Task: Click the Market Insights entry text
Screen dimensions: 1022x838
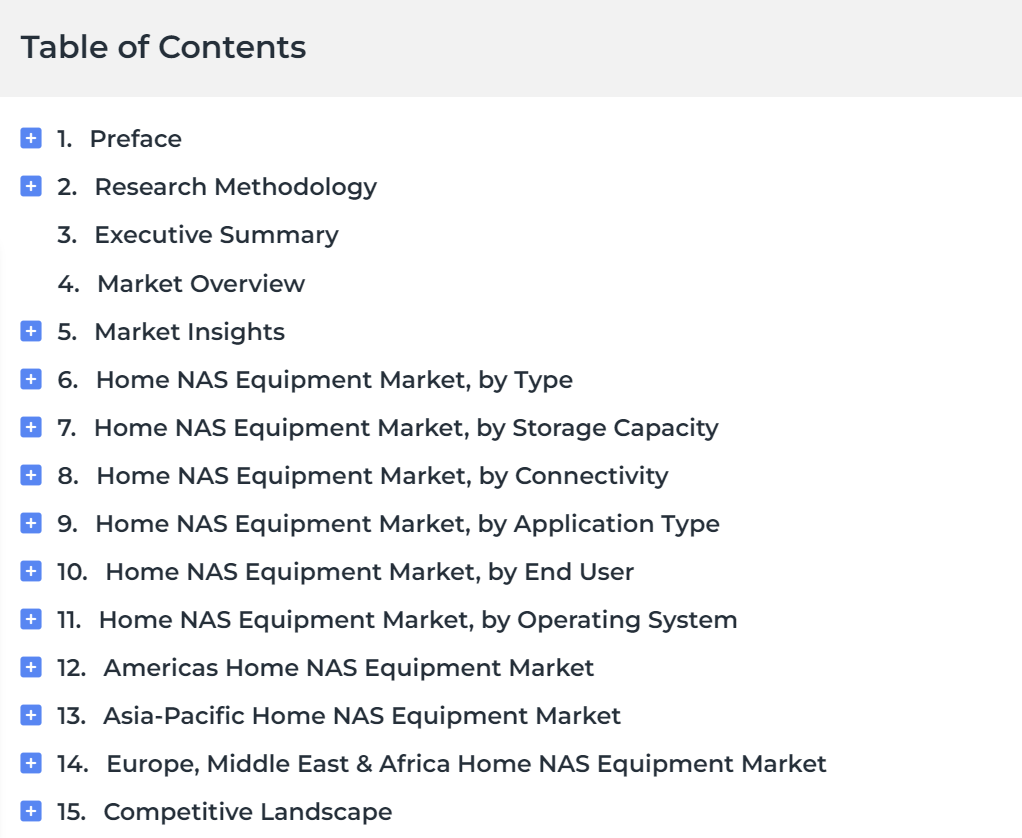Action: tap(190, 332)
